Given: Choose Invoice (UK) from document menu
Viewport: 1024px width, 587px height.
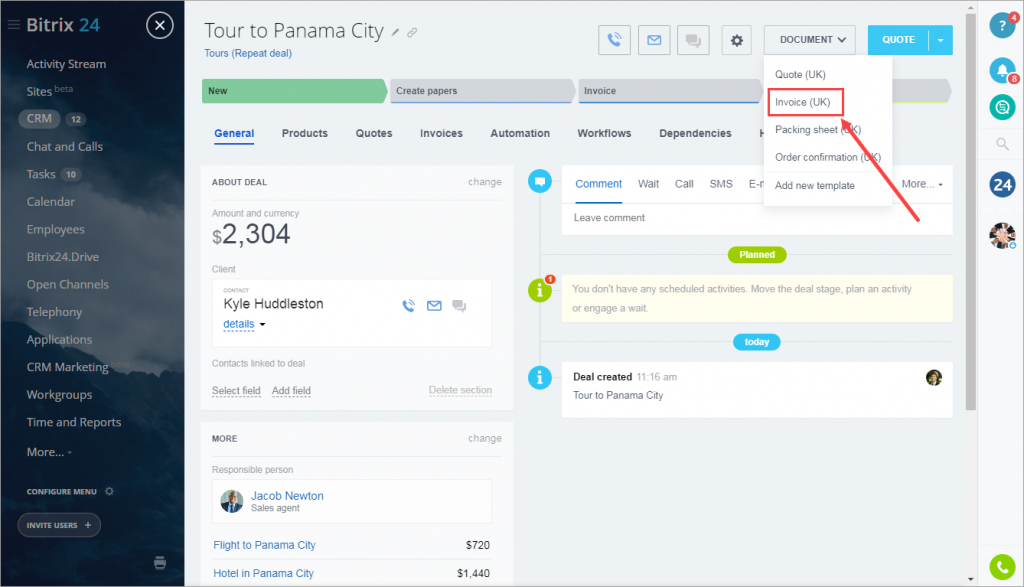Looking at the screenshot, I should (803, 102).
